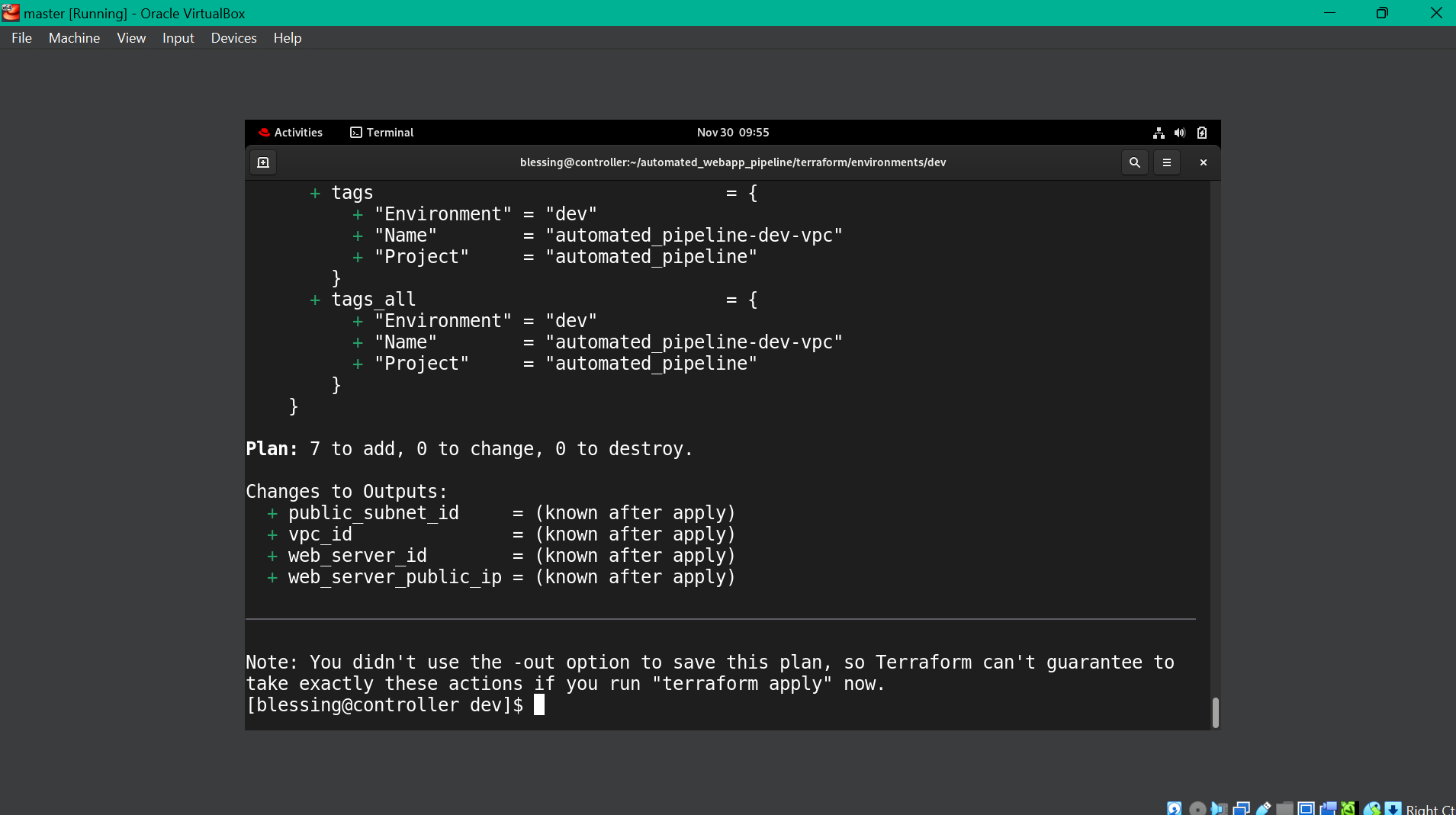The height and width of the screenshot is (815, 1456).
Task: Toggle the audio output status icon
Action: (1220, 808)
